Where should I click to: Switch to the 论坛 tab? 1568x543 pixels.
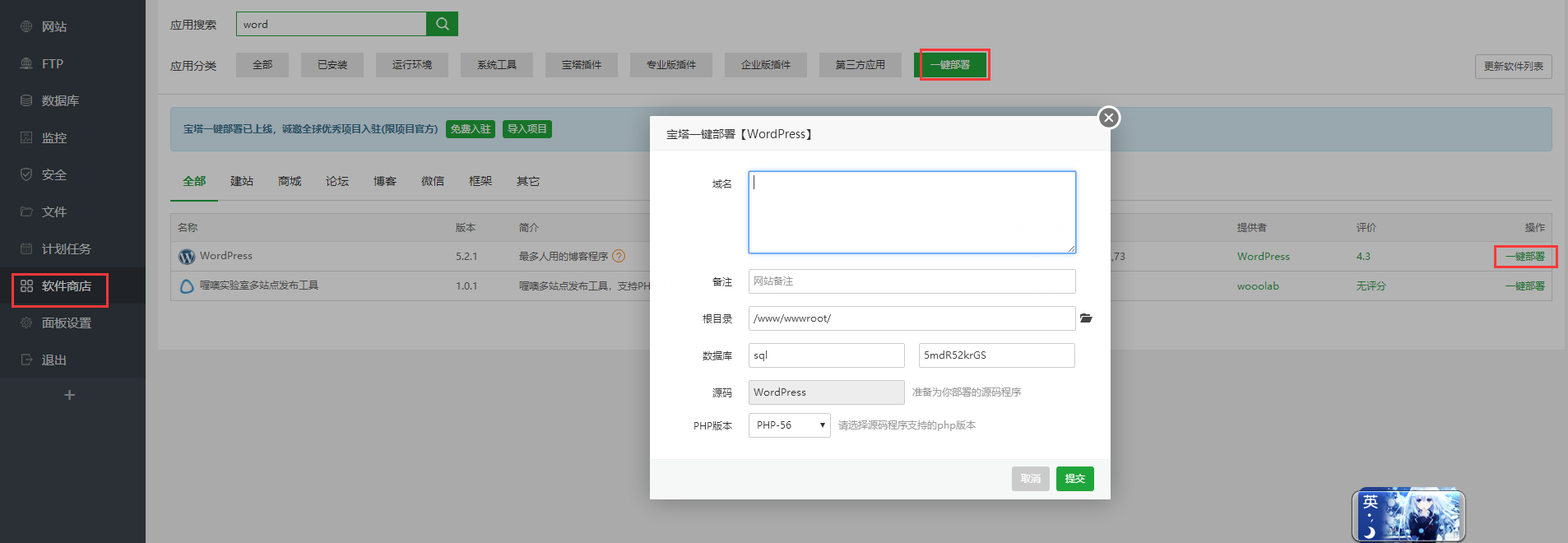pos(337,181)
